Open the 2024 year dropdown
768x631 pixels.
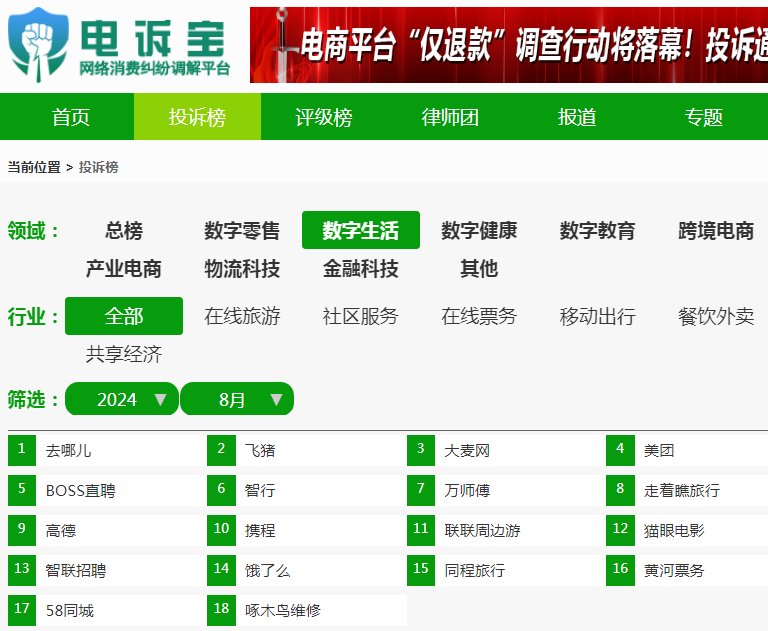point(122,399)
